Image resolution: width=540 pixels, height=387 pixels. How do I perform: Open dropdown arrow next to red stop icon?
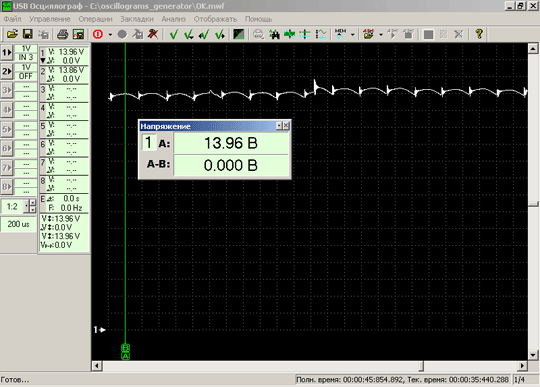pos(110,34)
